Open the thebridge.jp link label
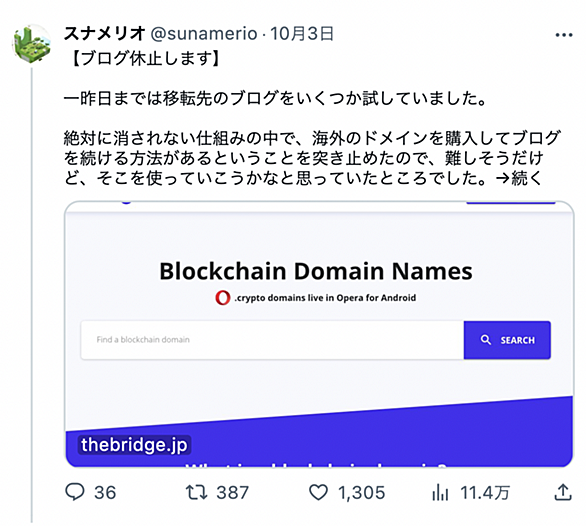 coord(134,445)
